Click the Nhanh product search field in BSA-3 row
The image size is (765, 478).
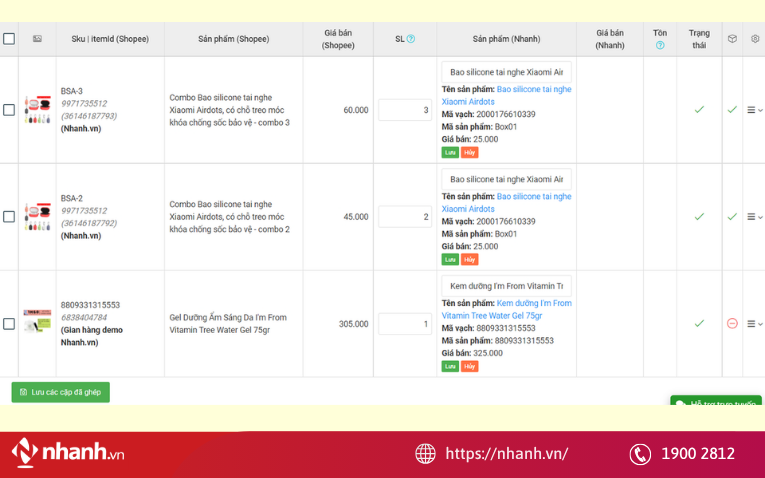(506, 72)
